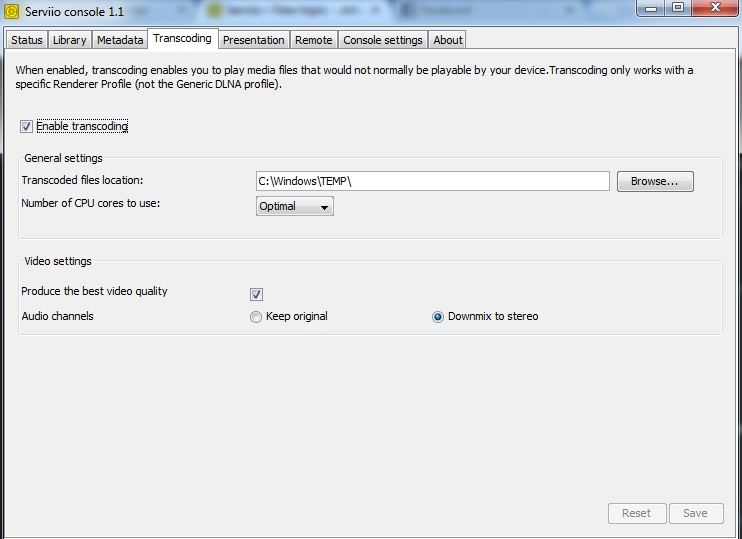Select Keep original audio channels option

click(256, 317)
